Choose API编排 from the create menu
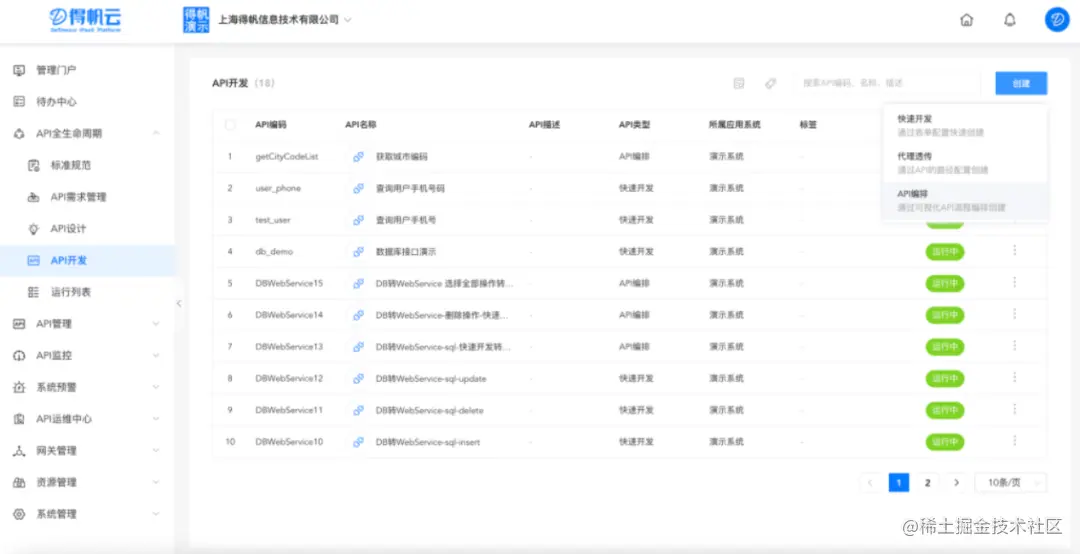The image size is (1080, 554). pyautogui.click(x=965, y=200)
